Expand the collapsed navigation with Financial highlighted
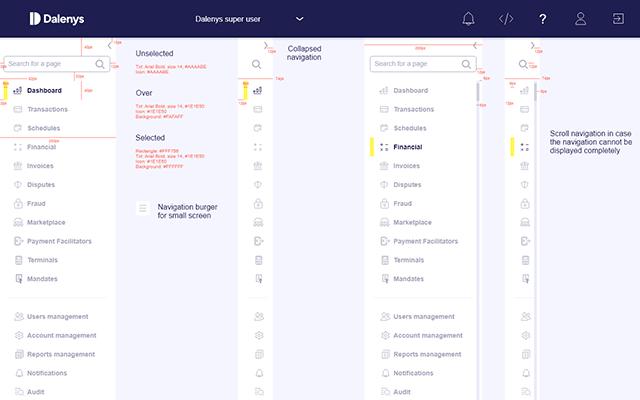The image size is (640, 400). [x=532, y=45]
